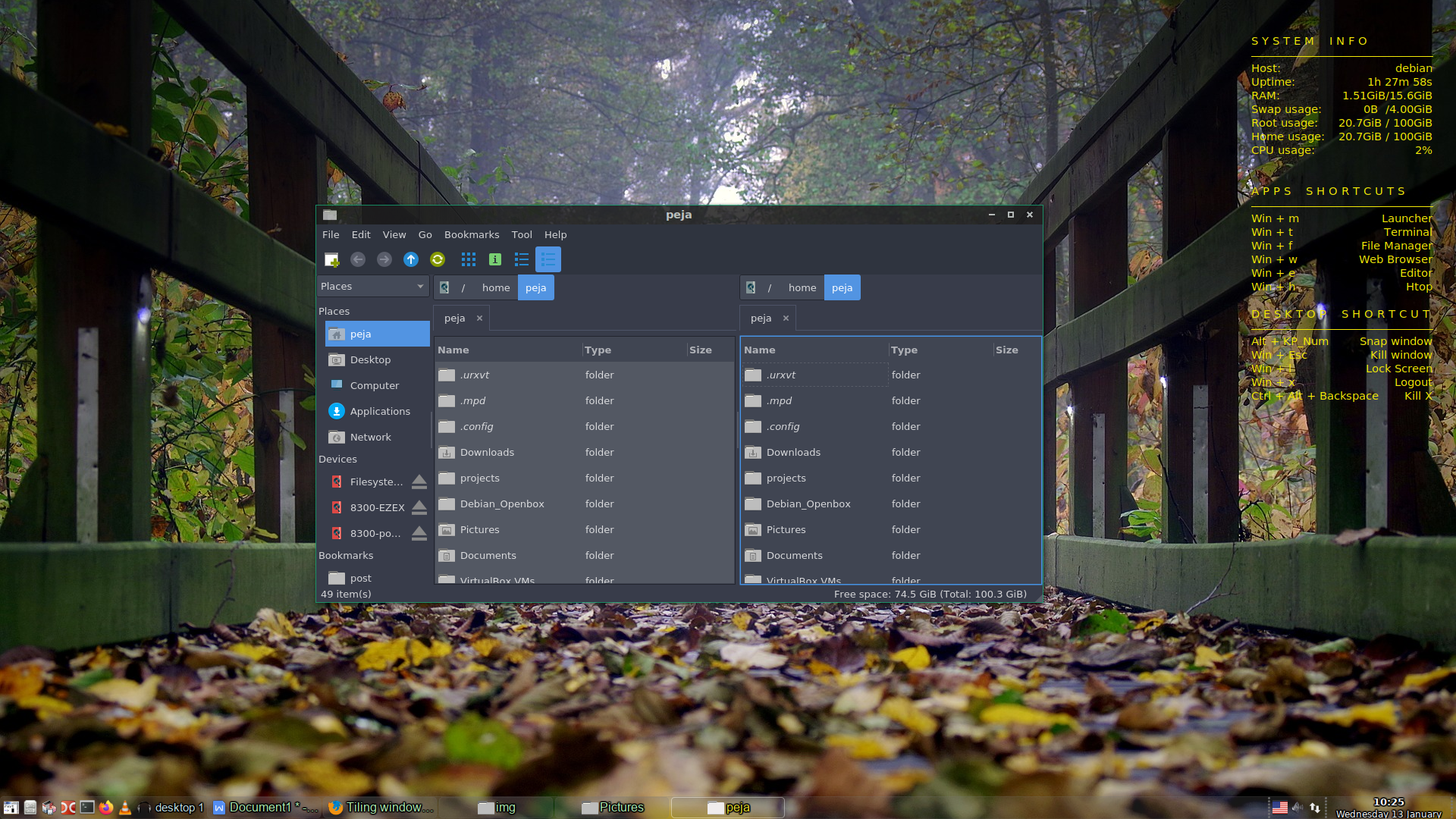Click the sidebar vertical scrollbar
The width and height of the screenshot is (1456, 819).
tap(431, 429)
